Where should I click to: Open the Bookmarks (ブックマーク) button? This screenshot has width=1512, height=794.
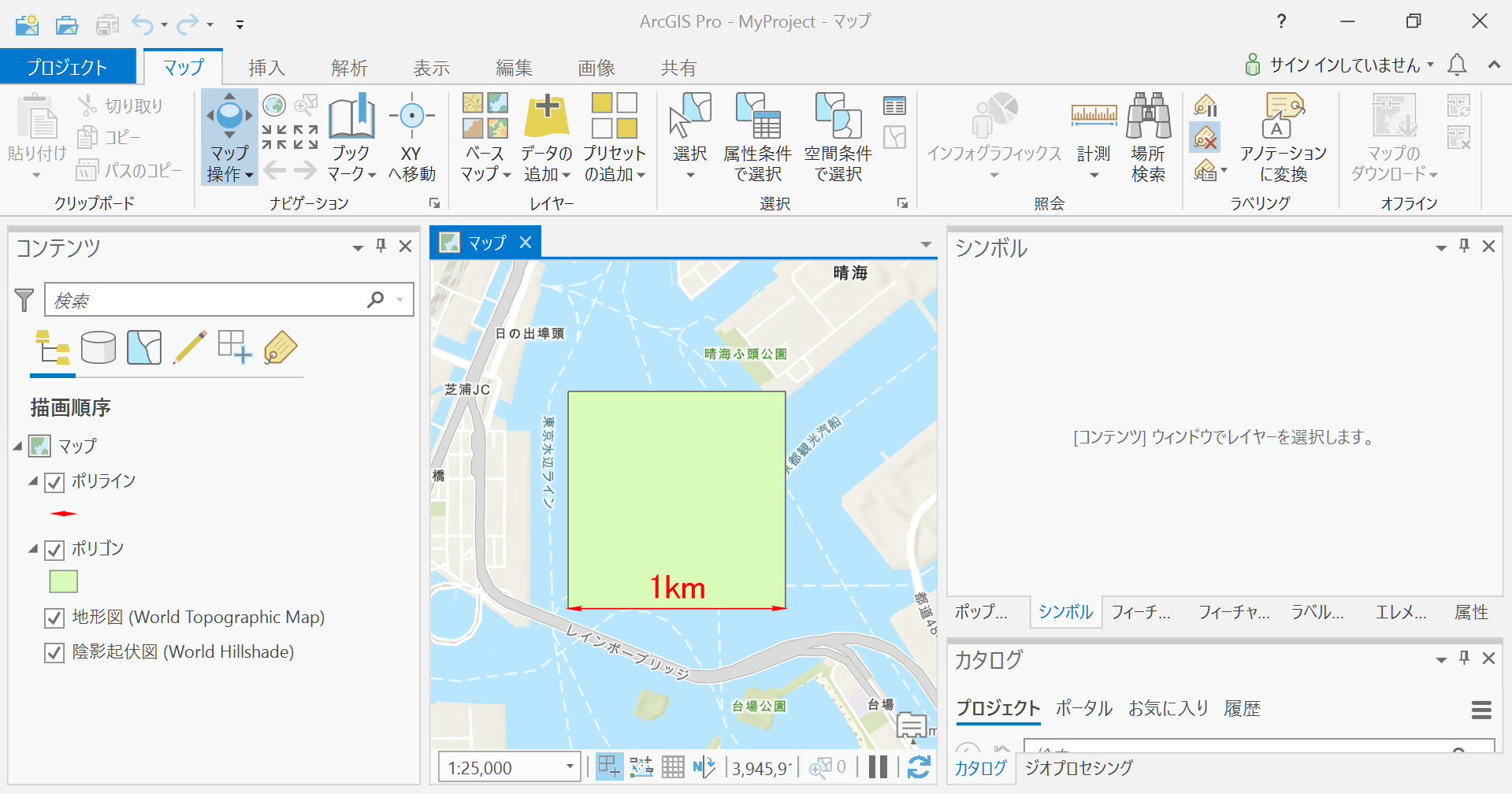pyautogui.click(x=351, y=137)
